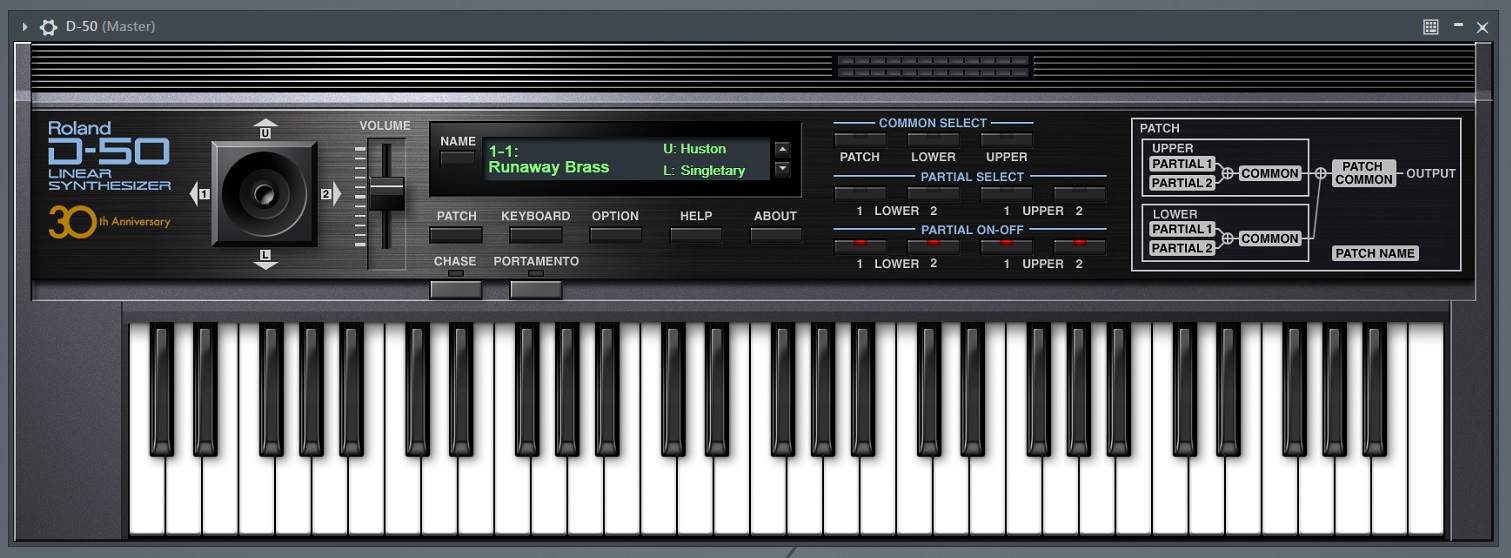Click the display up arrow for previous patch
This screenshot has width=1511, height=558.
pyautogui.click(x=782, y=150)
